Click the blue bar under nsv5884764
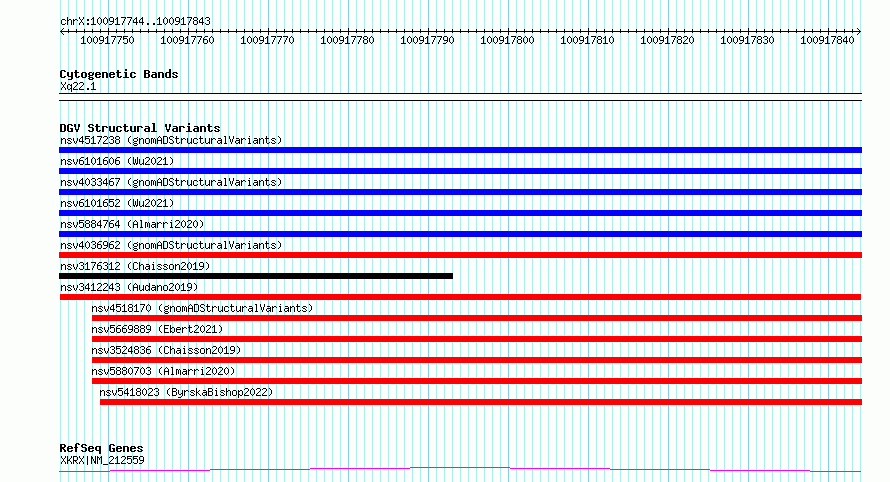The height and width of the screenshot is (482, 890). [460, 234]
